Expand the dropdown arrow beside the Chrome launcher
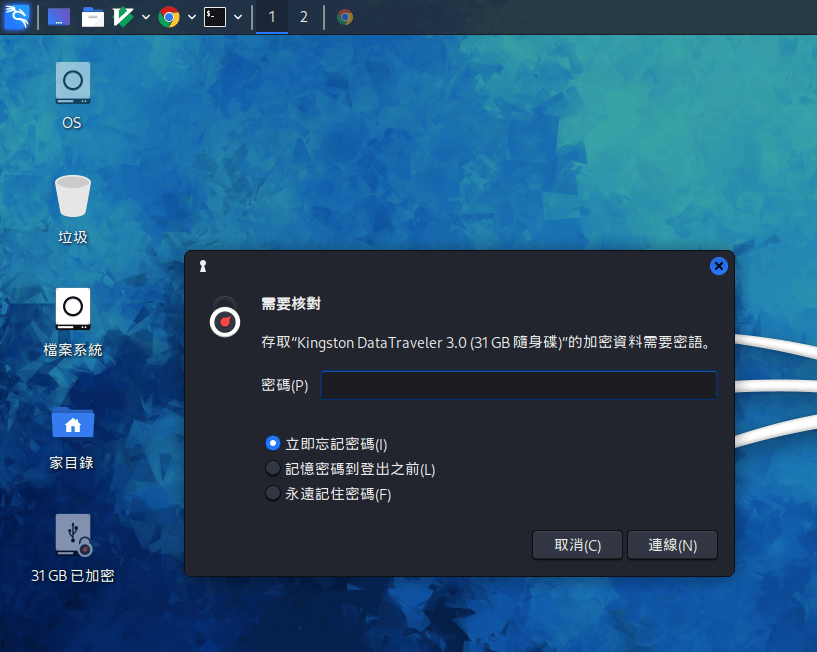Viewport: 817px width, 652px height. coord(192,17)
